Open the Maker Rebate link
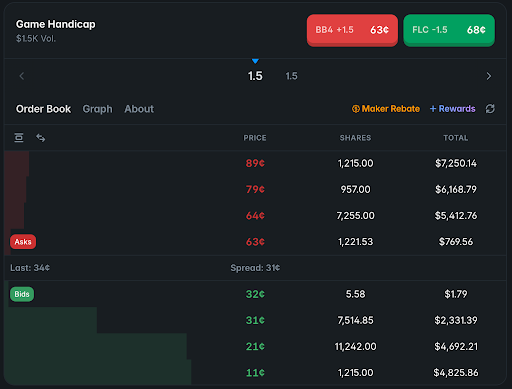512x389 pixels. [x=386, y=109]
